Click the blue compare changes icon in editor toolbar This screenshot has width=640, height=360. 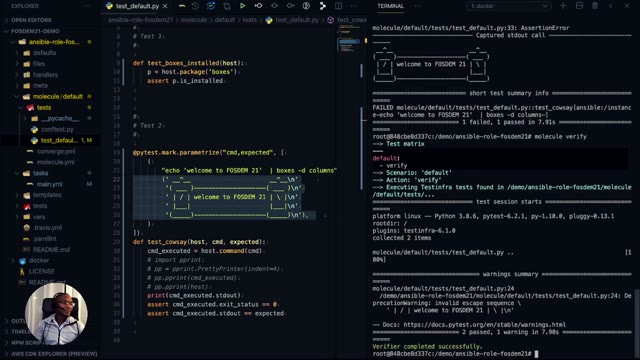point(211,6)
